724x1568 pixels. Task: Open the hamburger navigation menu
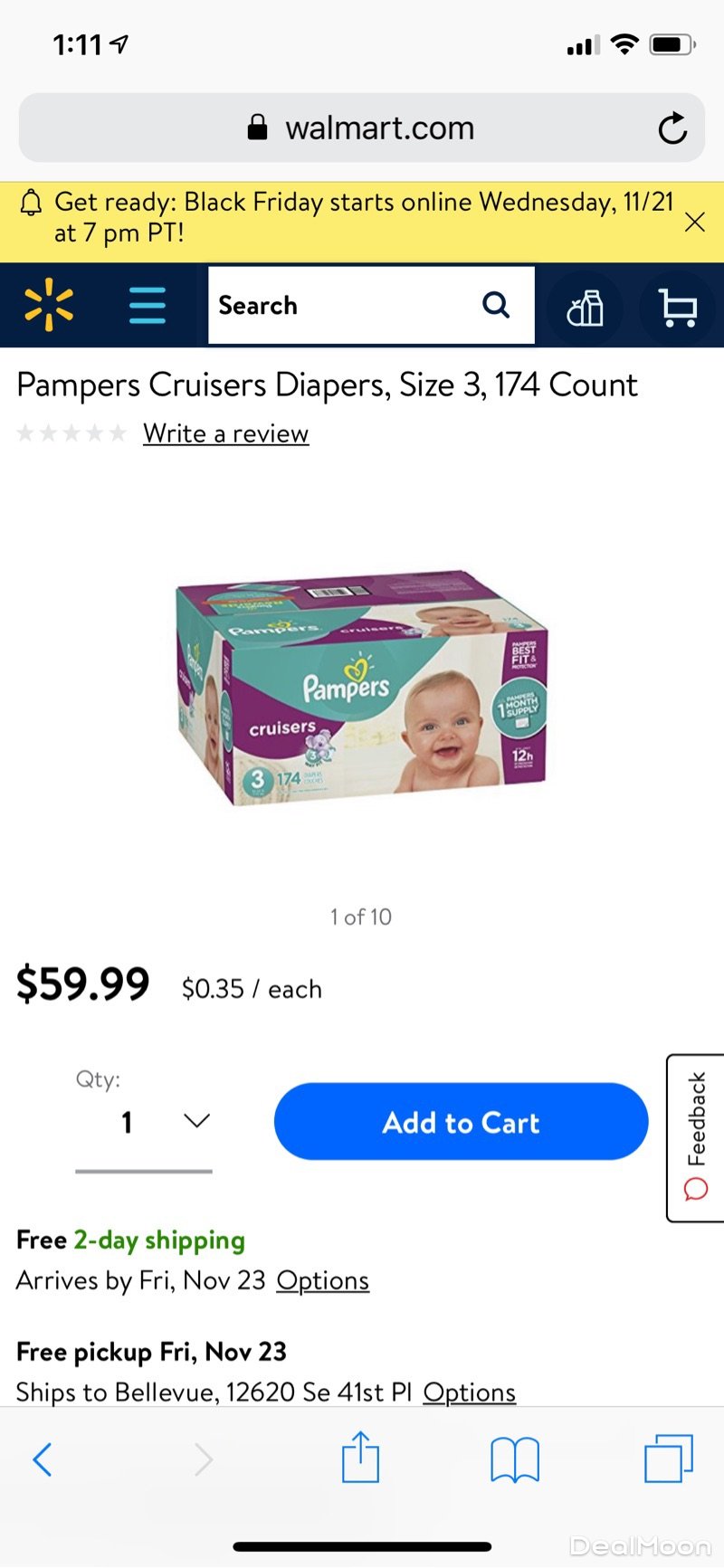148,305
